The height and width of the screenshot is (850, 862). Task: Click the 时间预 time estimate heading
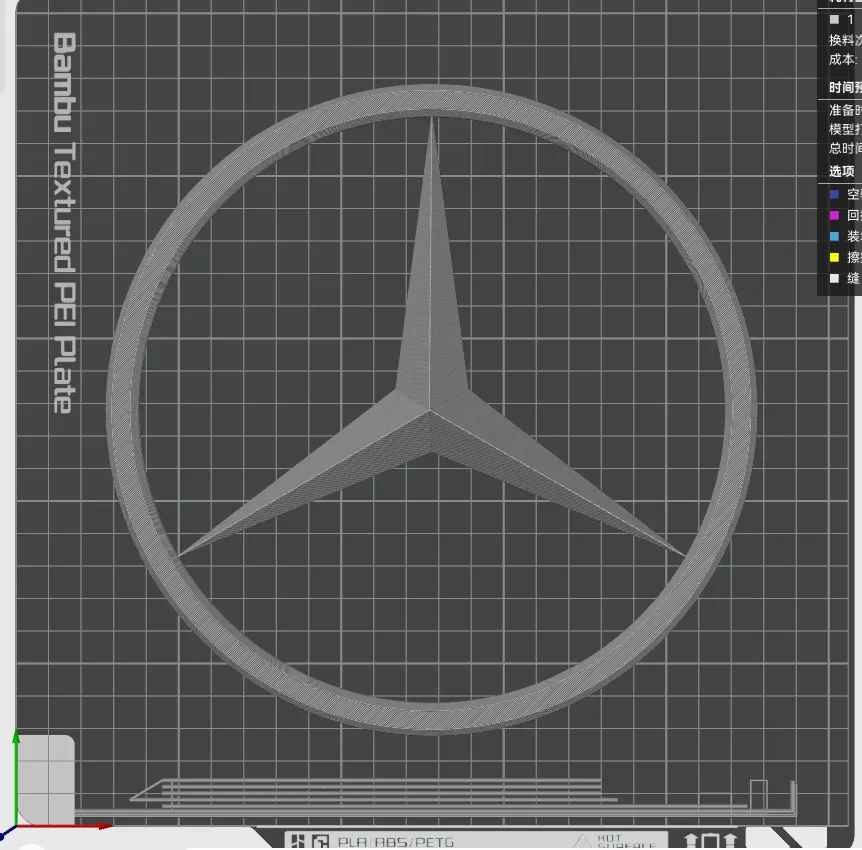tap(845, 87)
